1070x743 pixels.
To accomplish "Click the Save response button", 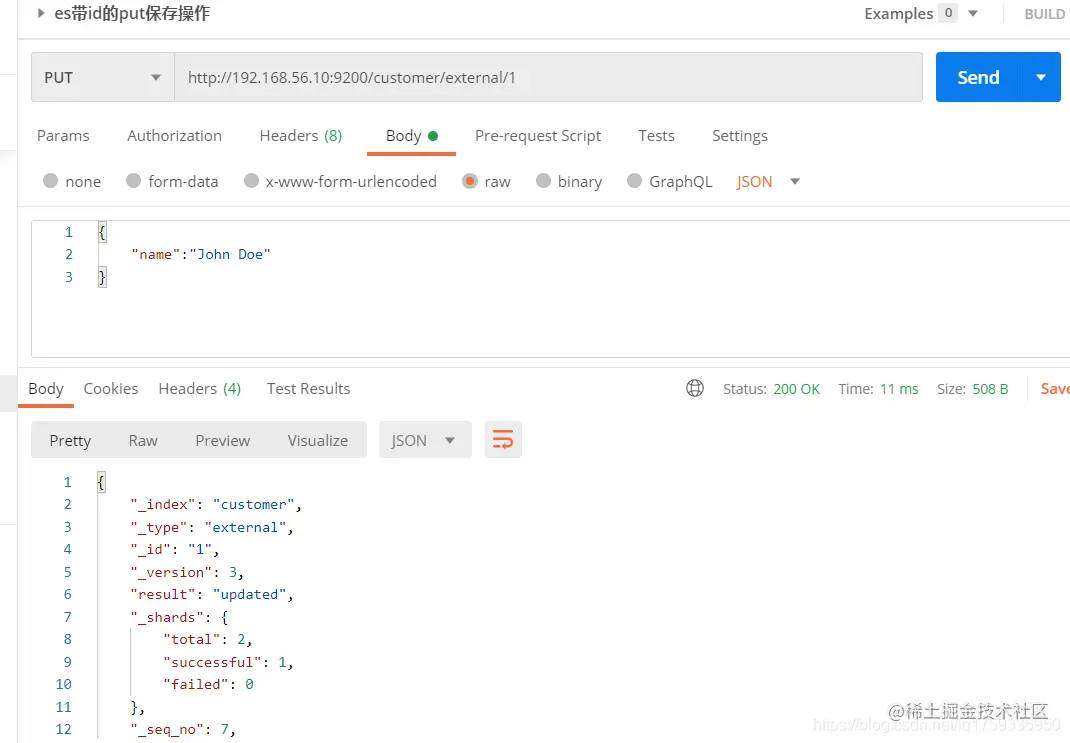I will (x=1055, y=389).
